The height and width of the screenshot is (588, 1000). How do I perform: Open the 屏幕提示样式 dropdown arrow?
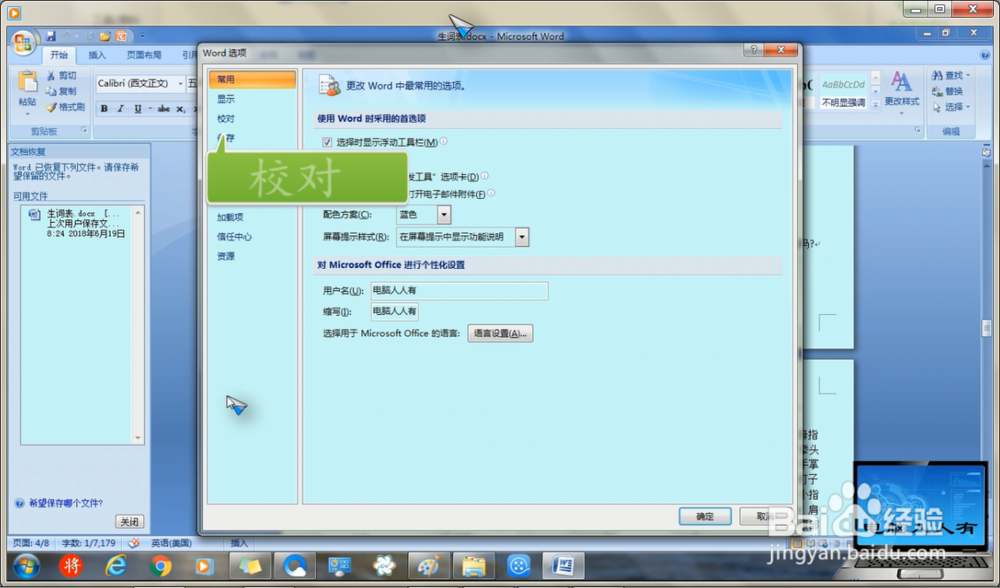[x=522, y=237]
